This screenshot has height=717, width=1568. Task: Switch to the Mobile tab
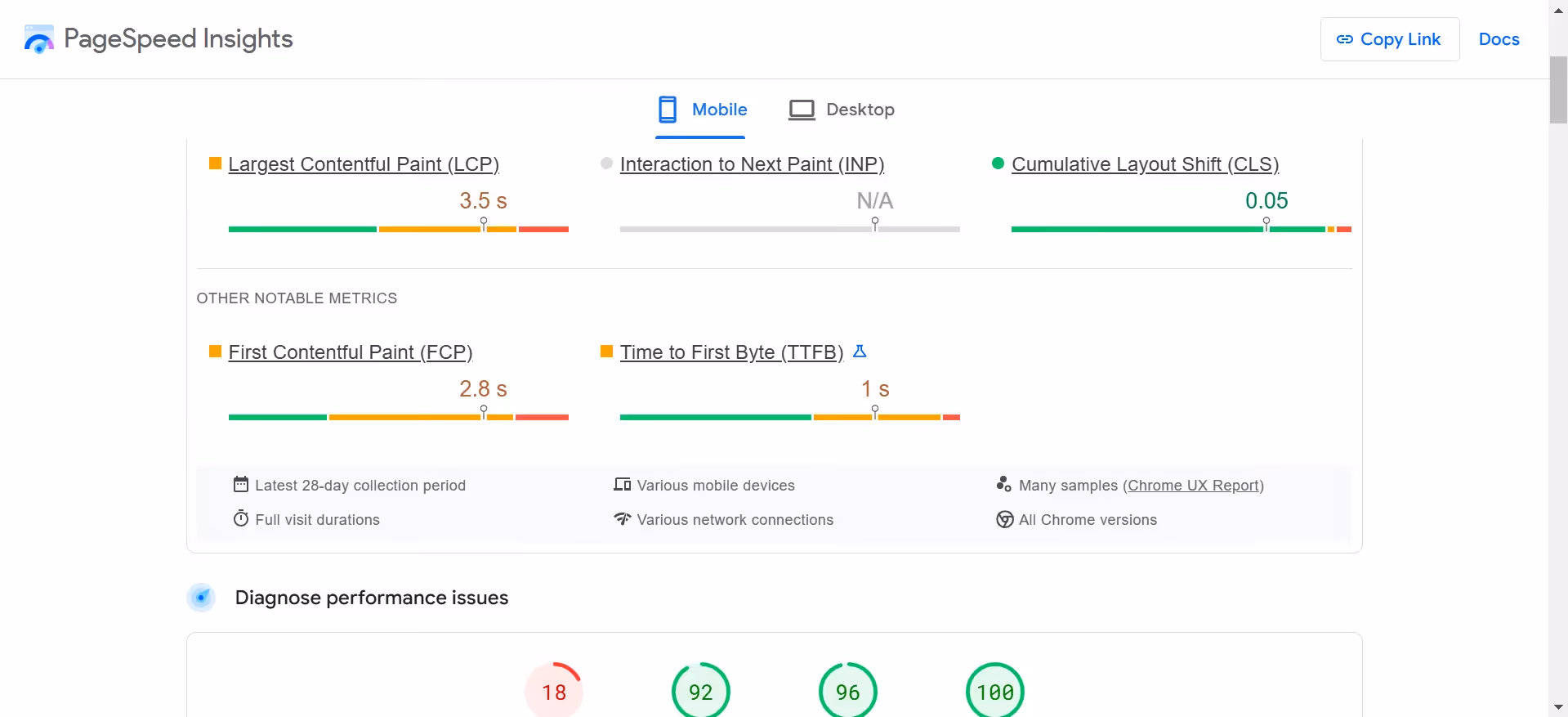click(701, 110)
